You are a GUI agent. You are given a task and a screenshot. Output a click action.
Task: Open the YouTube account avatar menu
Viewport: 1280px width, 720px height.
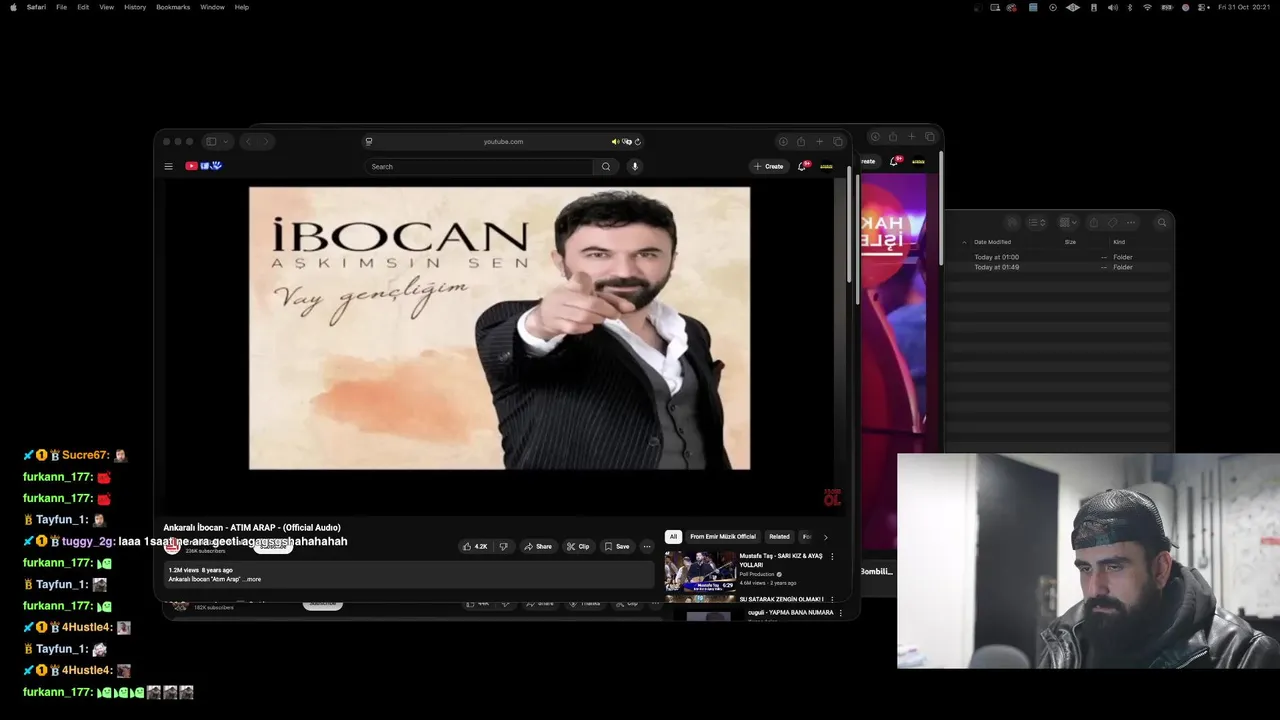826,166
